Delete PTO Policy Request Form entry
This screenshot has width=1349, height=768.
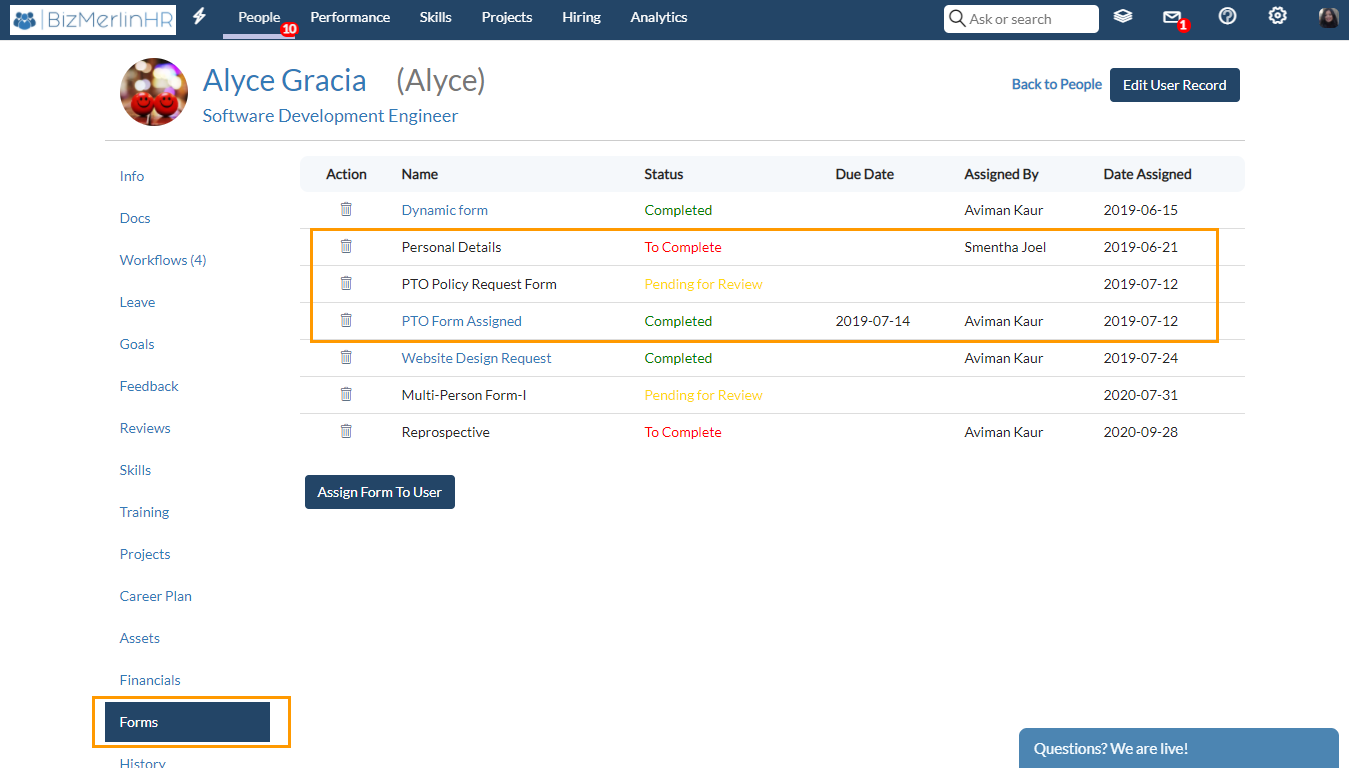click(346, 284)
